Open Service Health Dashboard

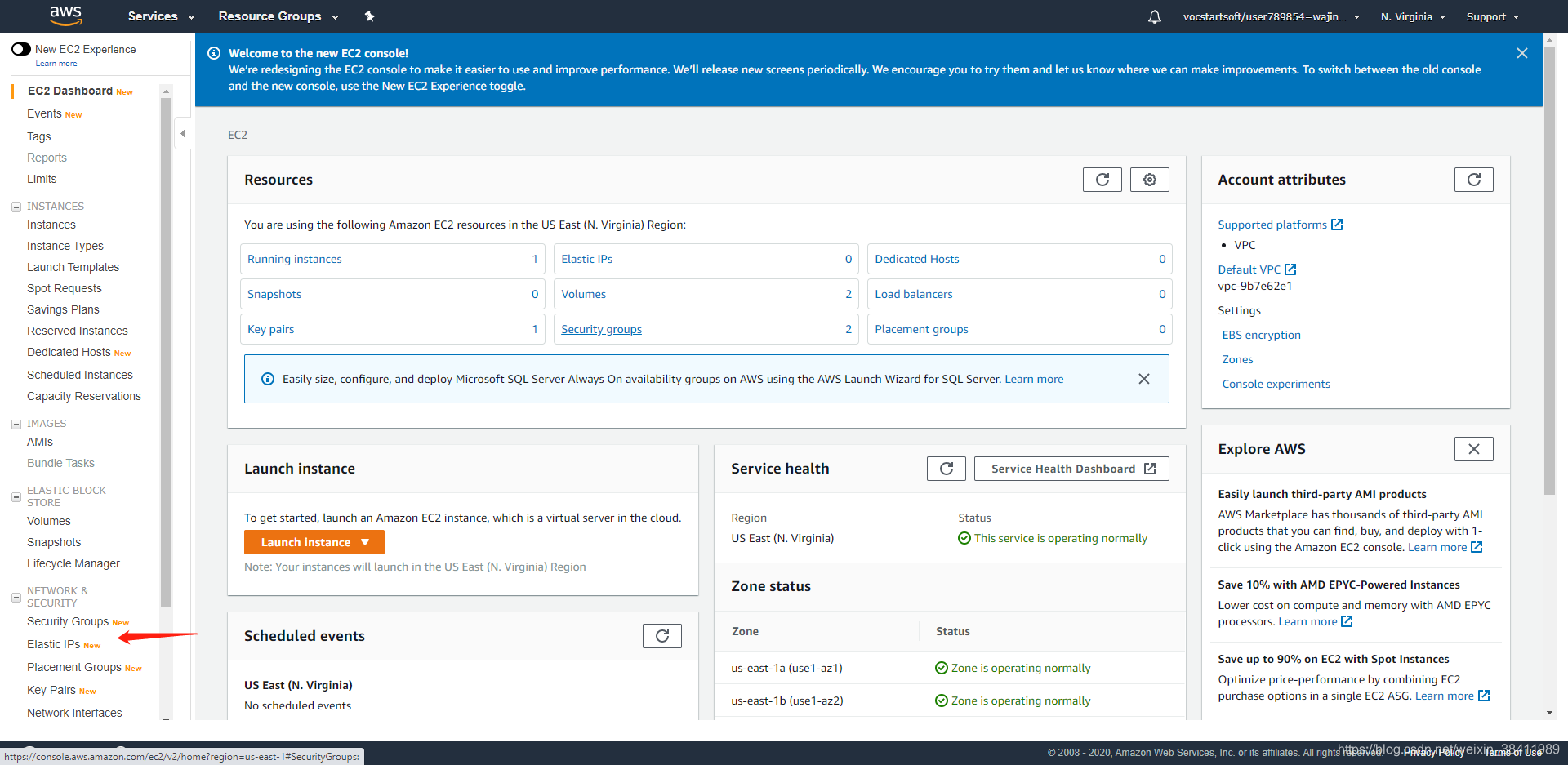click(x=1071, y=469)
